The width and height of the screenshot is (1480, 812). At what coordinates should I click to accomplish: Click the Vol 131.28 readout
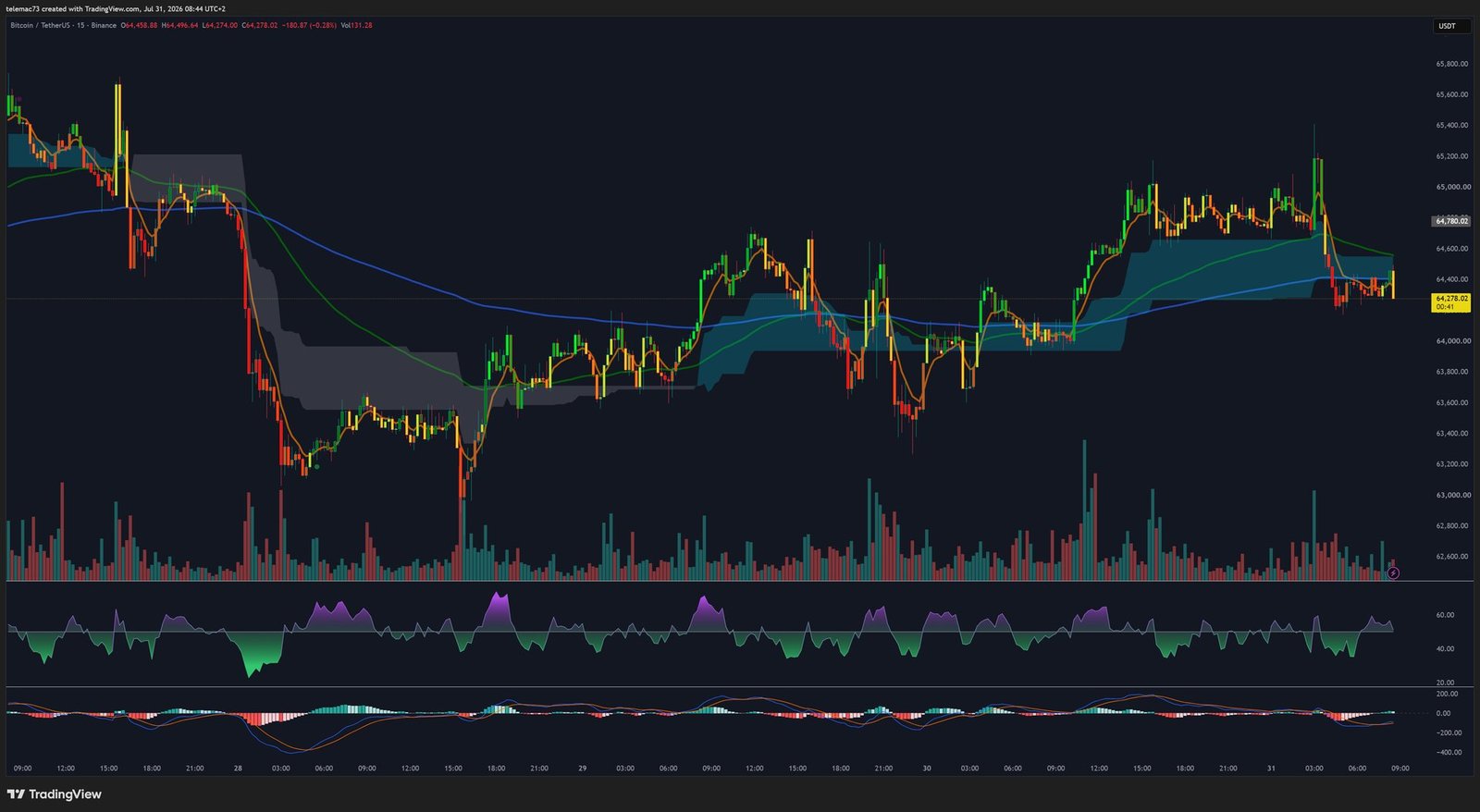pyautogui.click(x=357, y=25)
